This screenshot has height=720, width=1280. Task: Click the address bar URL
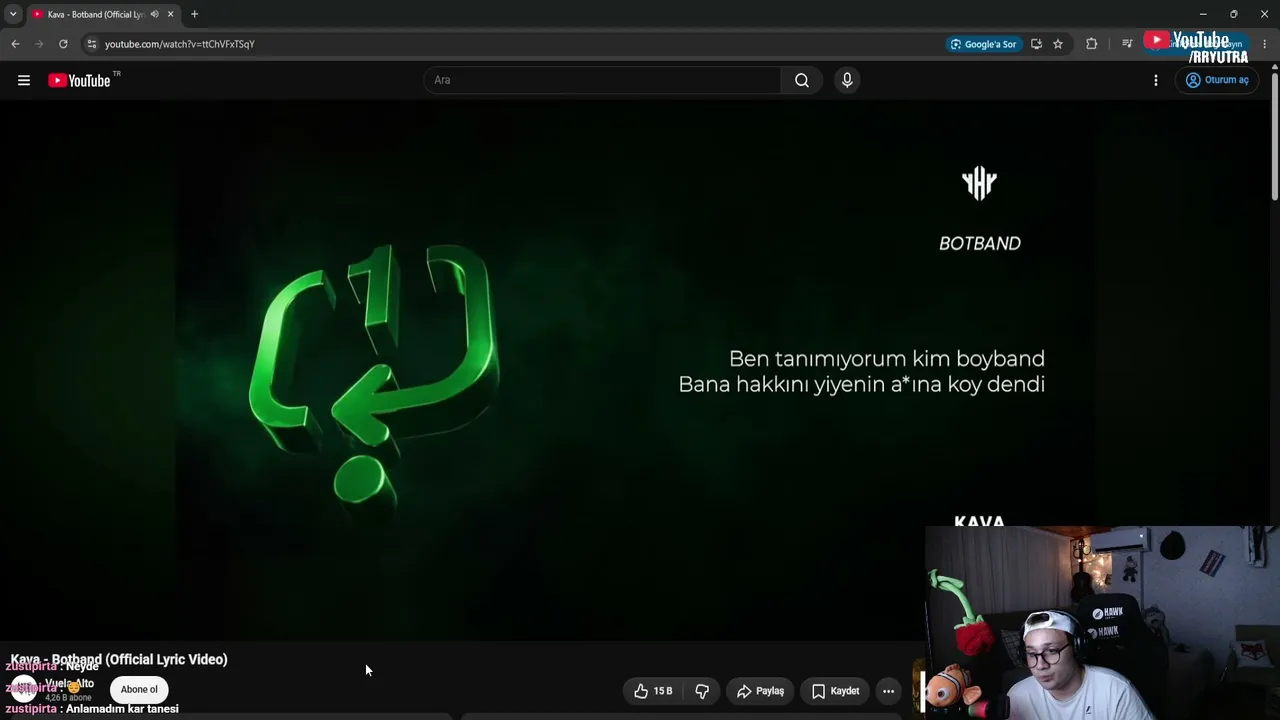click(180, 44)
